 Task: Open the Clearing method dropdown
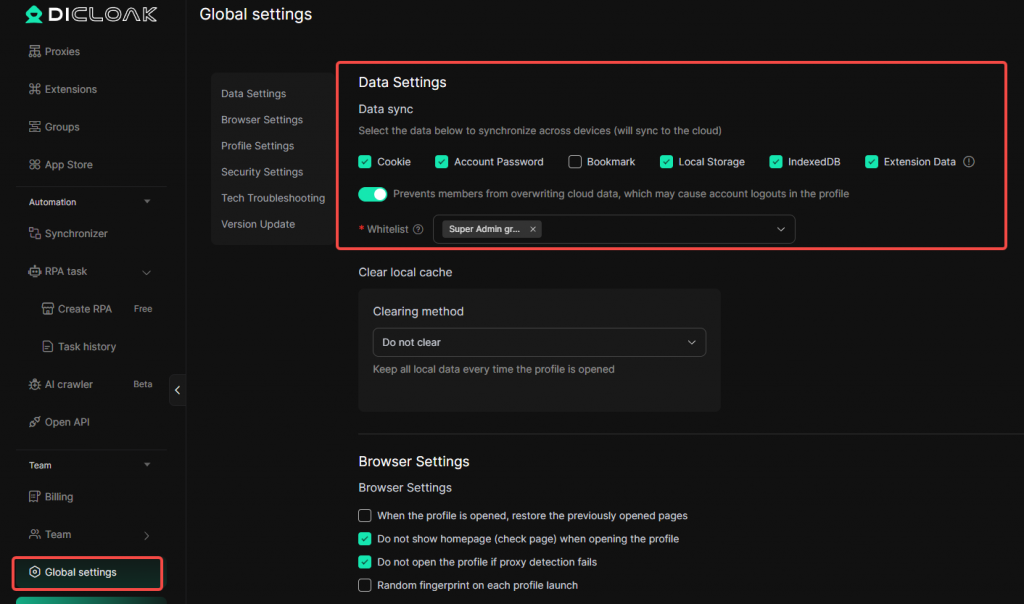click(x=539, y=342)
